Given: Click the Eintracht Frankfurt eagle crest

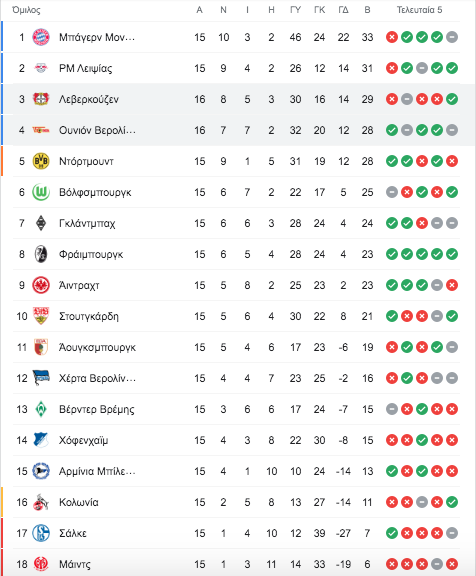Looking at the screenshot, I should pos(41,285).
